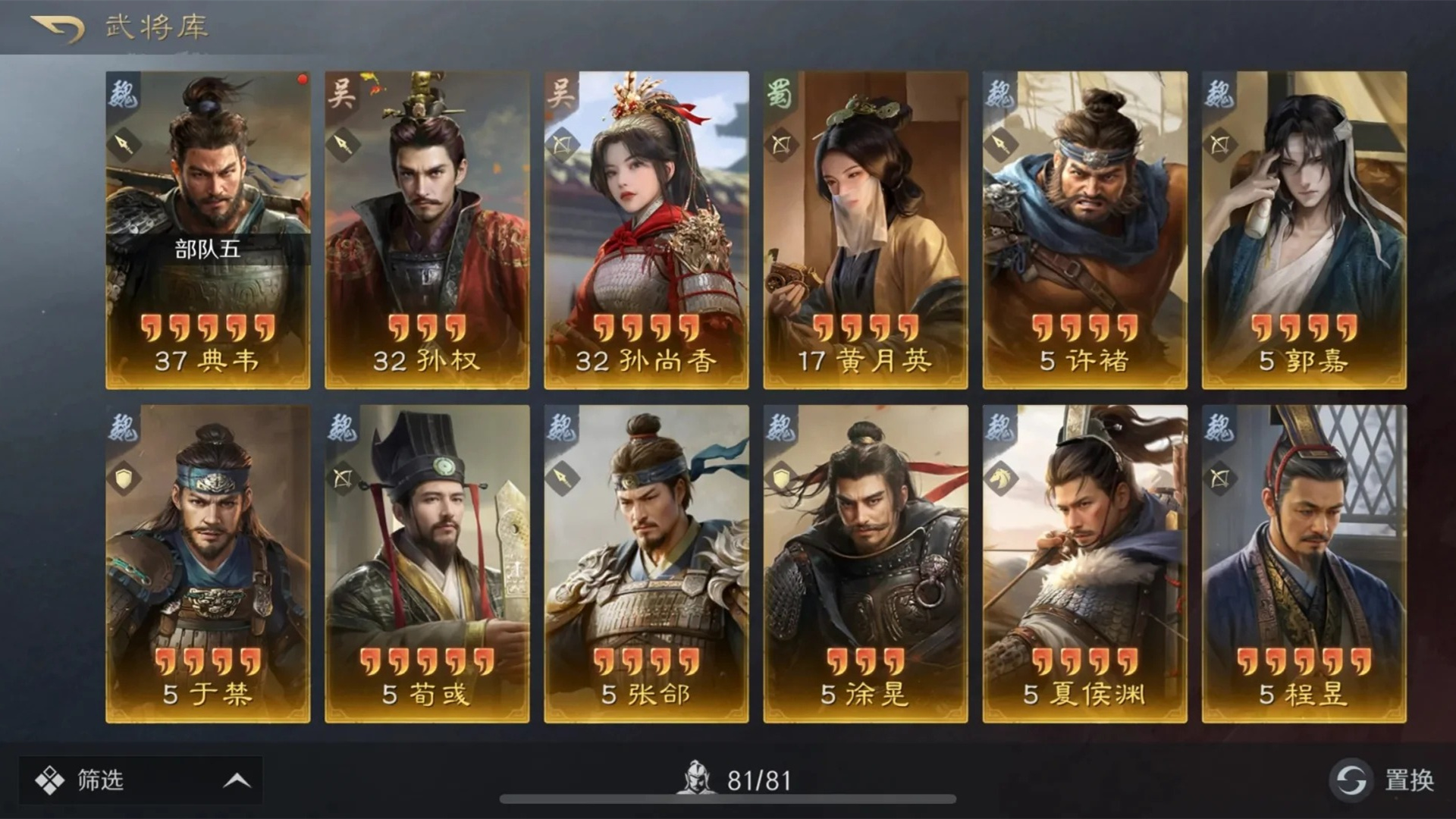Viewport: 1456px width, 819px height.
Task: Click the 81/81 general capacity counter
Action: [x=758, y=780]
